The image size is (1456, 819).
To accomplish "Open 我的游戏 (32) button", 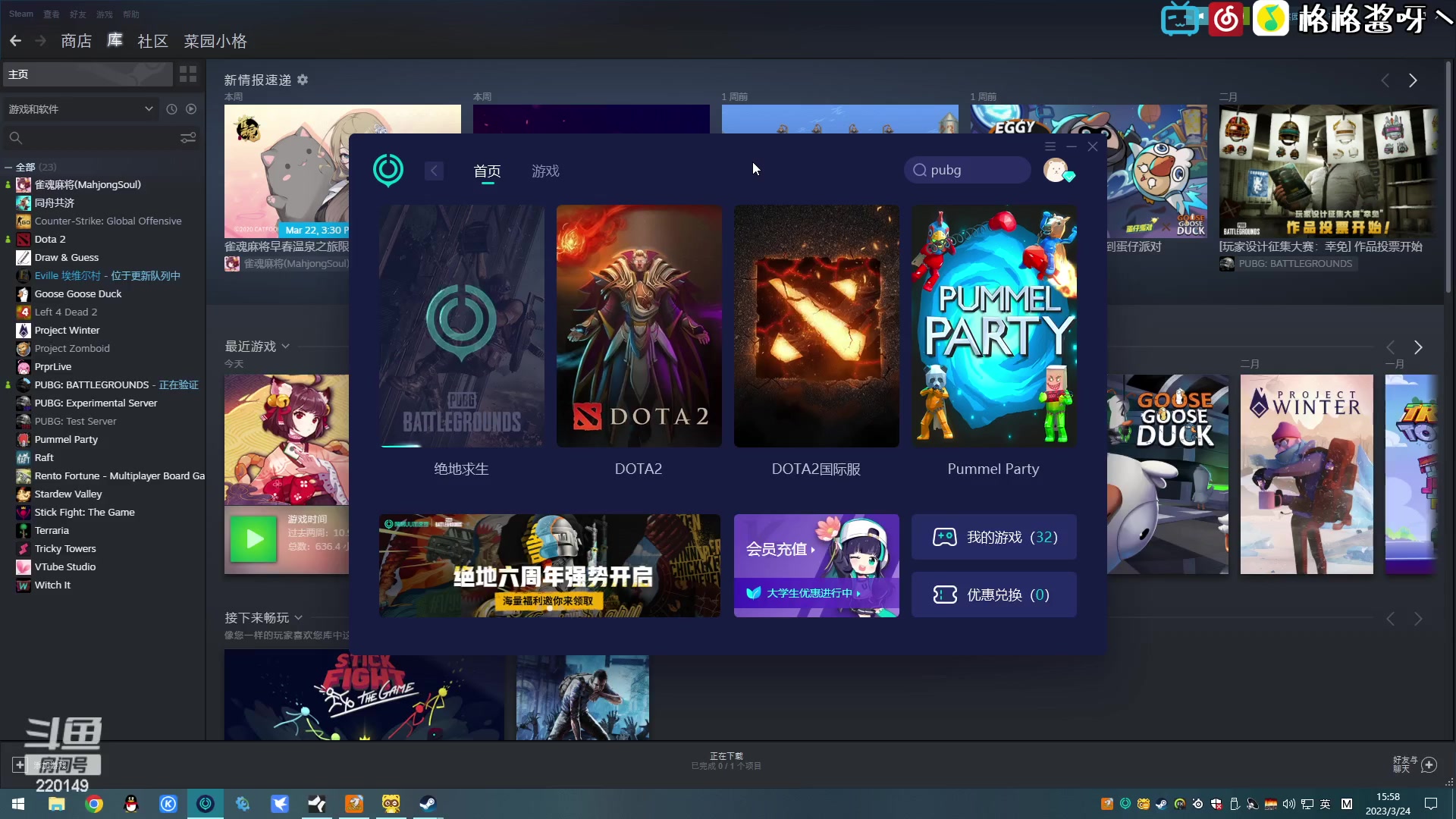I will coord(993,537).
